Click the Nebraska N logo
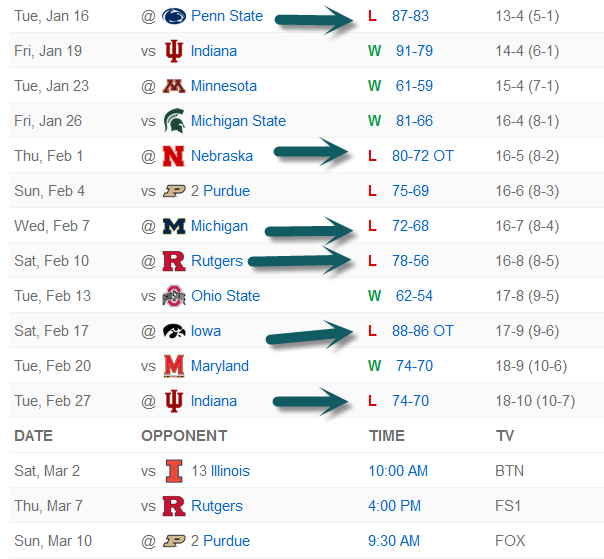This screenshot has height=559, width=604. point(175,156)
